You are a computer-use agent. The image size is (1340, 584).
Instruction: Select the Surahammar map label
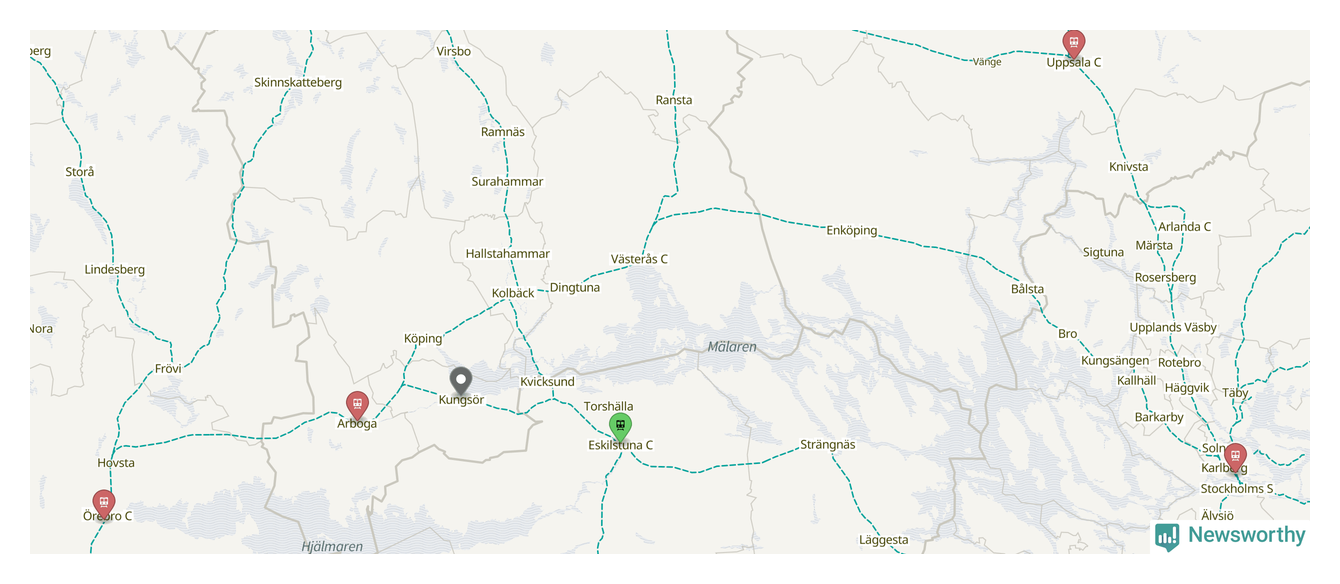click(x=508, y=181)
